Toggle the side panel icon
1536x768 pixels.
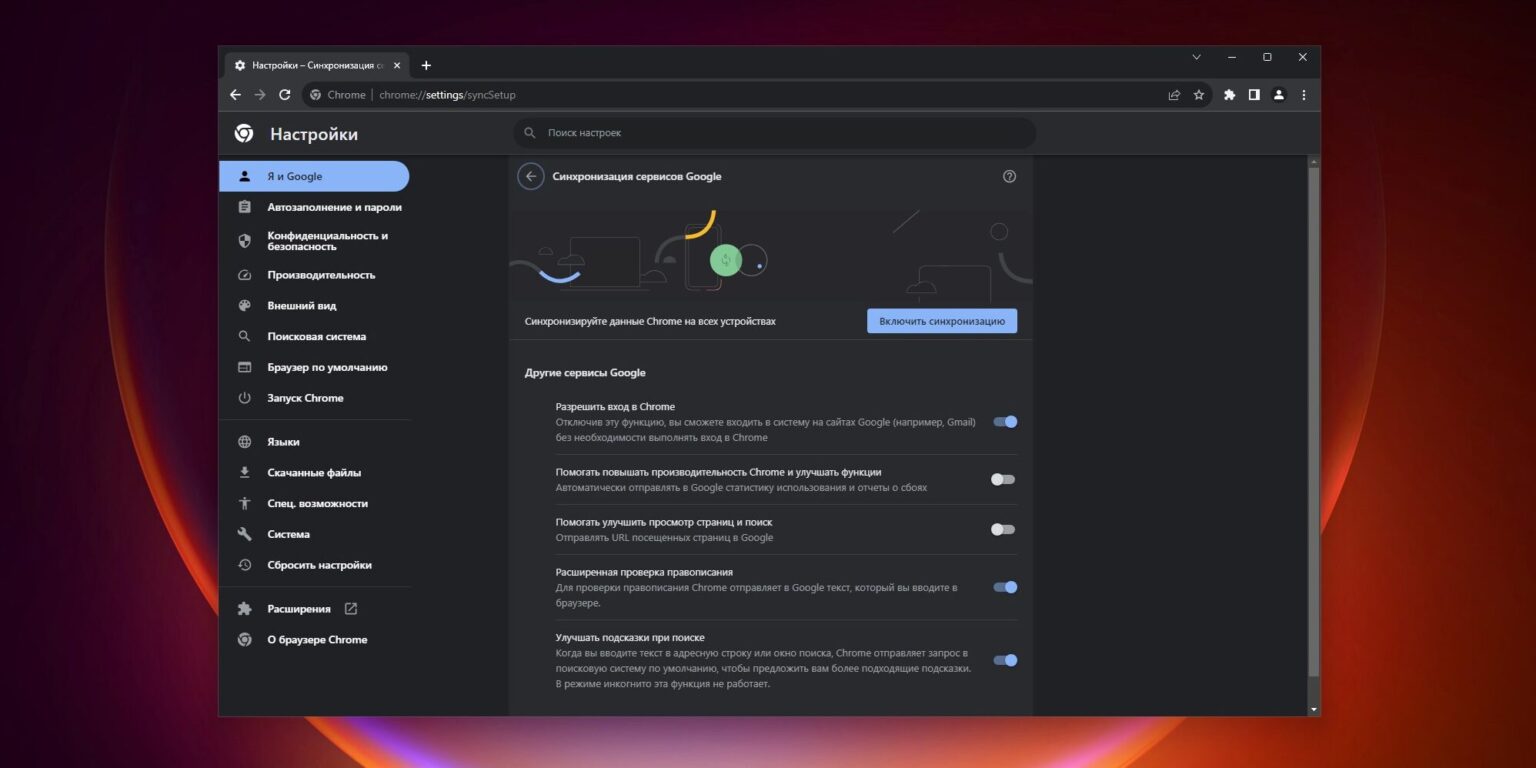tap(1254, 95)
